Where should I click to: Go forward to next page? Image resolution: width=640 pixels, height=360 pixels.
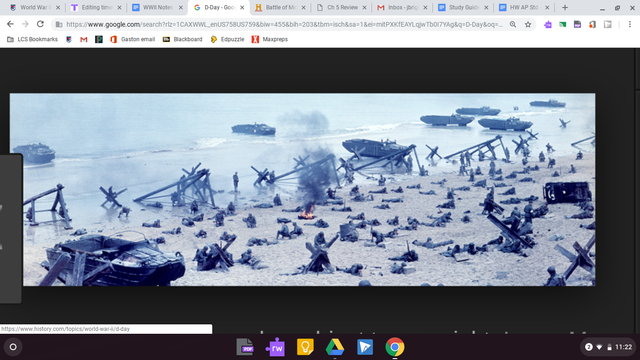click(x=25, y=24)
